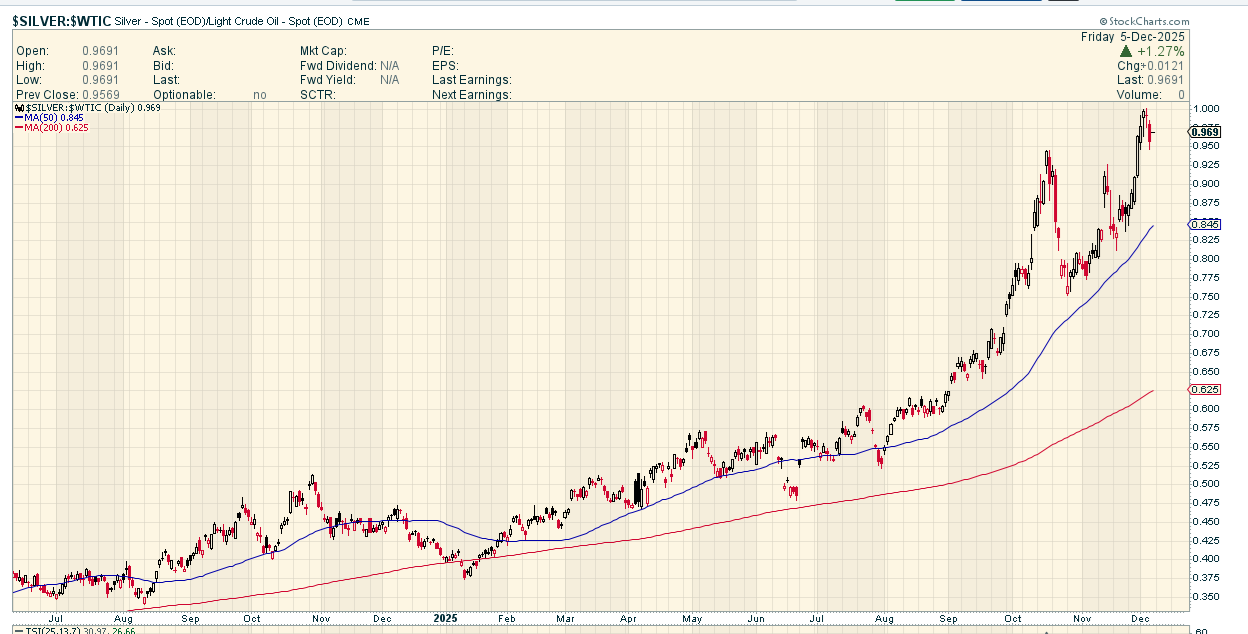Open the StockCharts.com copyright link
The image size is (1248, 634).
pos(1144,21)
